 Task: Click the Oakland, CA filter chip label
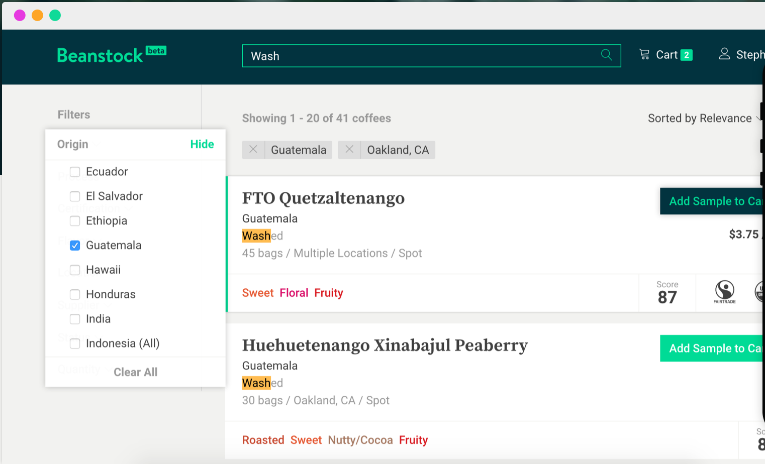point(398,150)
